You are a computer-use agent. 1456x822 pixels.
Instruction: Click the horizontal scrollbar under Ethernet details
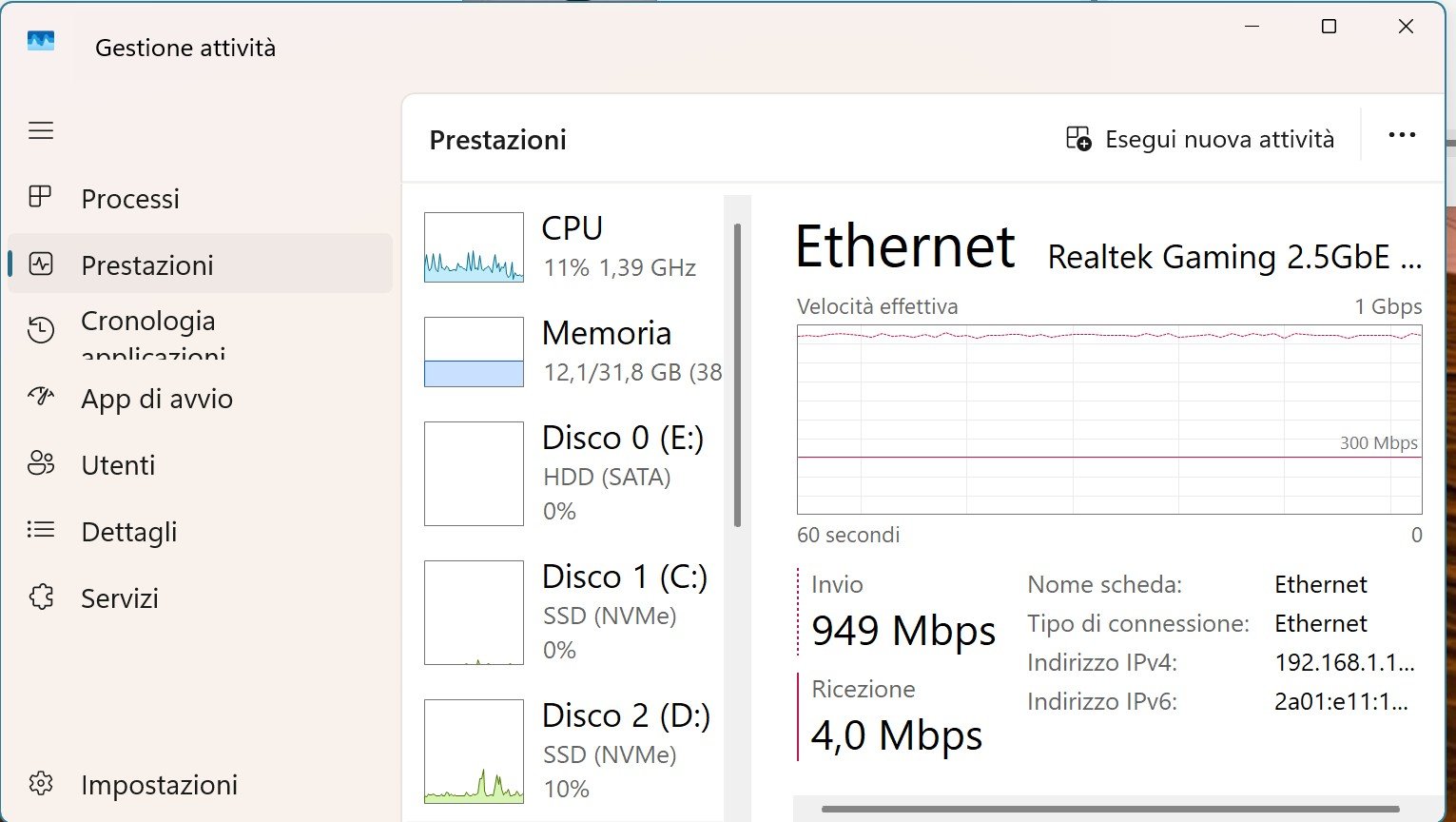click(x=1111, y=810)
